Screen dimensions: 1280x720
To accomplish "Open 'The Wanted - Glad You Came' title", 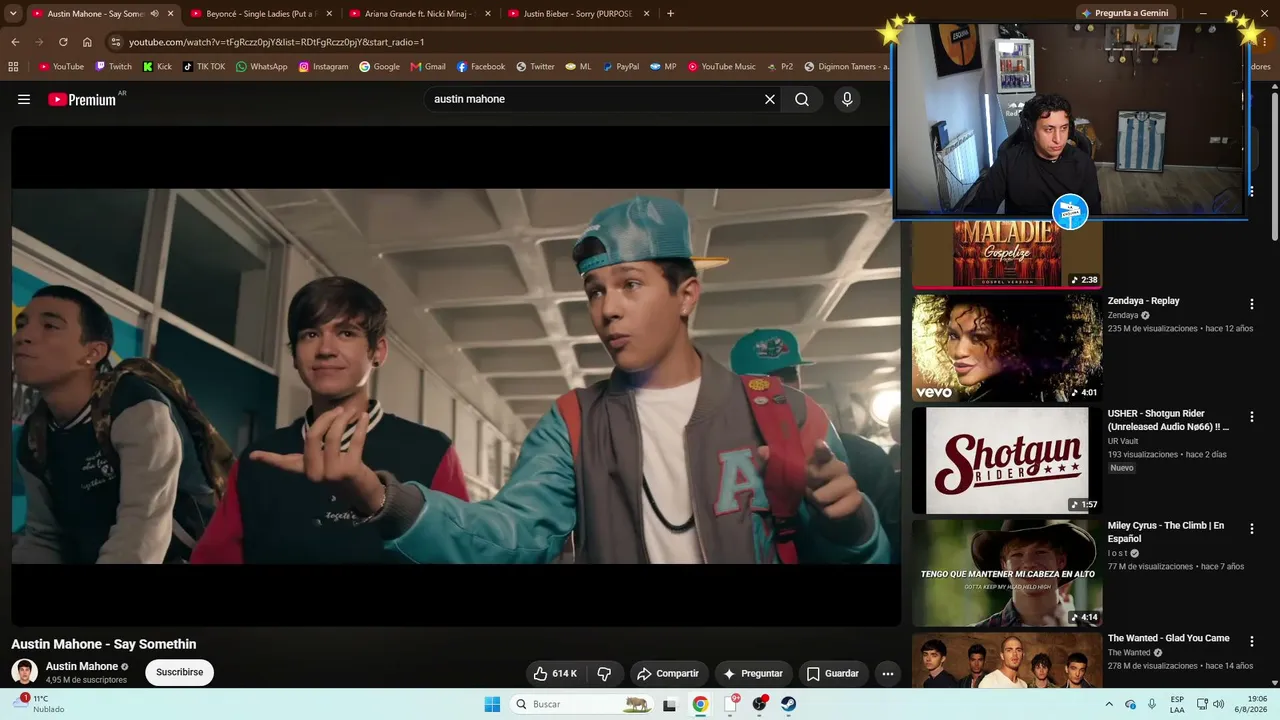I will point(1168,638).
